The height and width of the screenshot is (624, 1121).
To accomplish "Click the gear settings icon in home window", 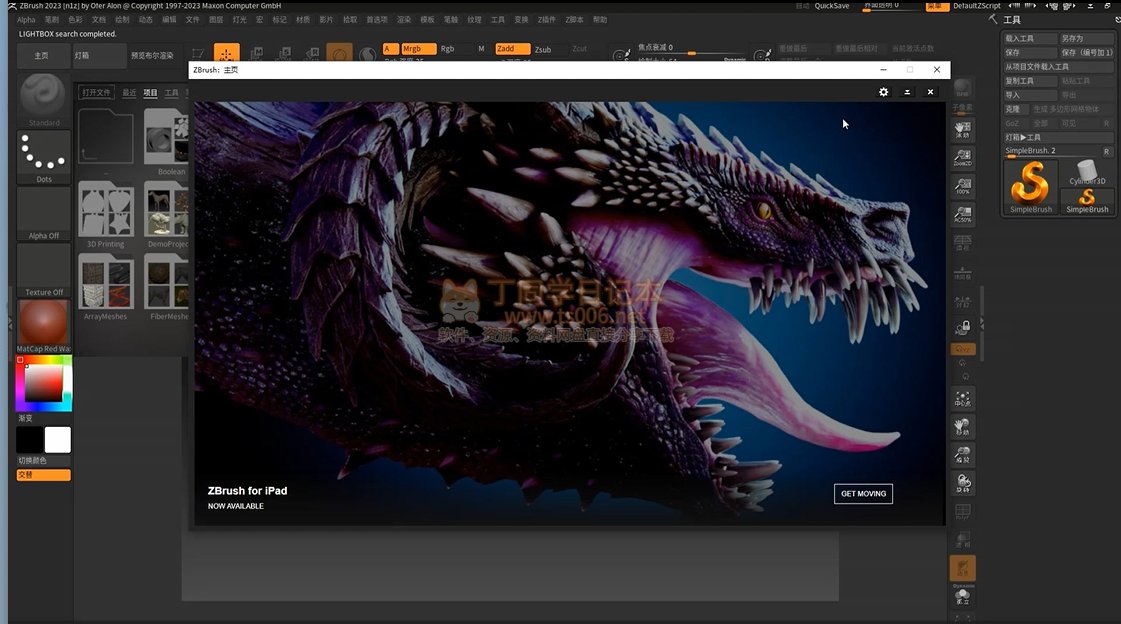I will [883, 92].
